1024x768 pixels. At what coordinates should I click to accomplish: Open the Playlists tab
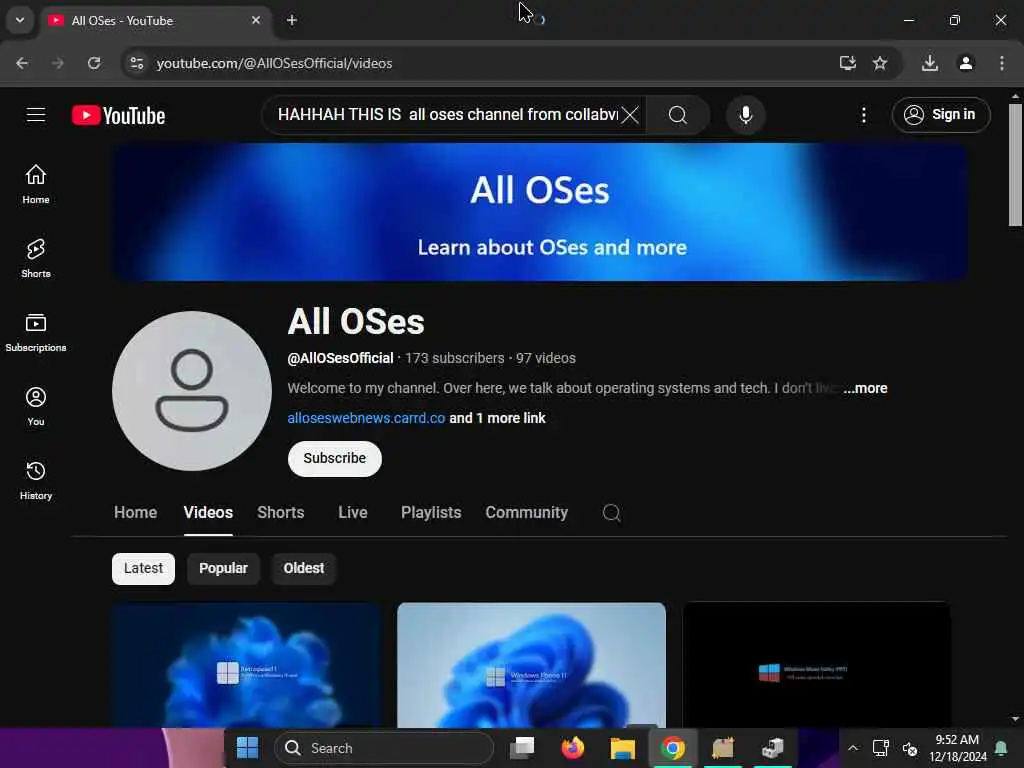pyautogui.click(x=431, y=513)
